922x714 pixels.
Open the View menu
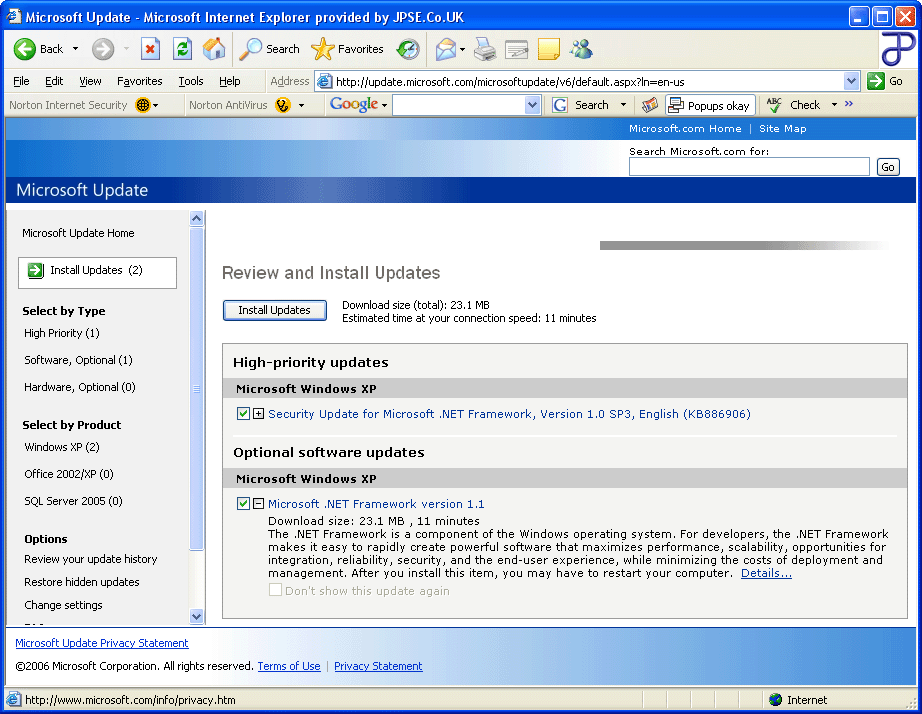tap(90, 81)
